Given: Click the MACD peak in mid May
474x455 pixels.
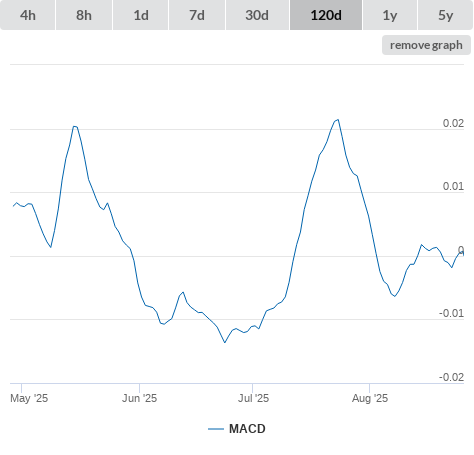Looking at the screenshot, I should [x=75, y=126].
